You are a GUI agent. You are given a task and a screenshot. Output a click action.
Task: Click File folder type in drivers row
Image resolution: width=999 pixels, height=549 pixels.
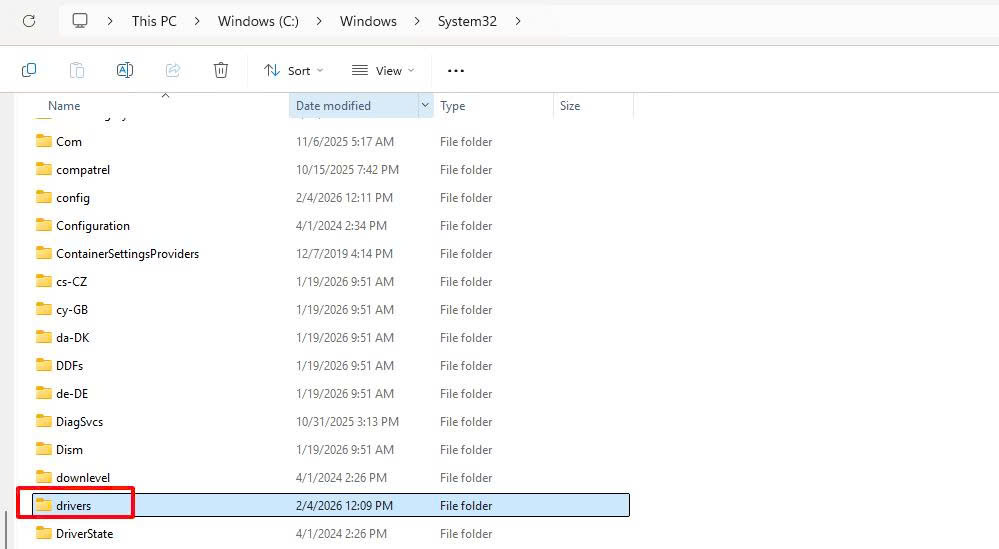pos(466,506)
